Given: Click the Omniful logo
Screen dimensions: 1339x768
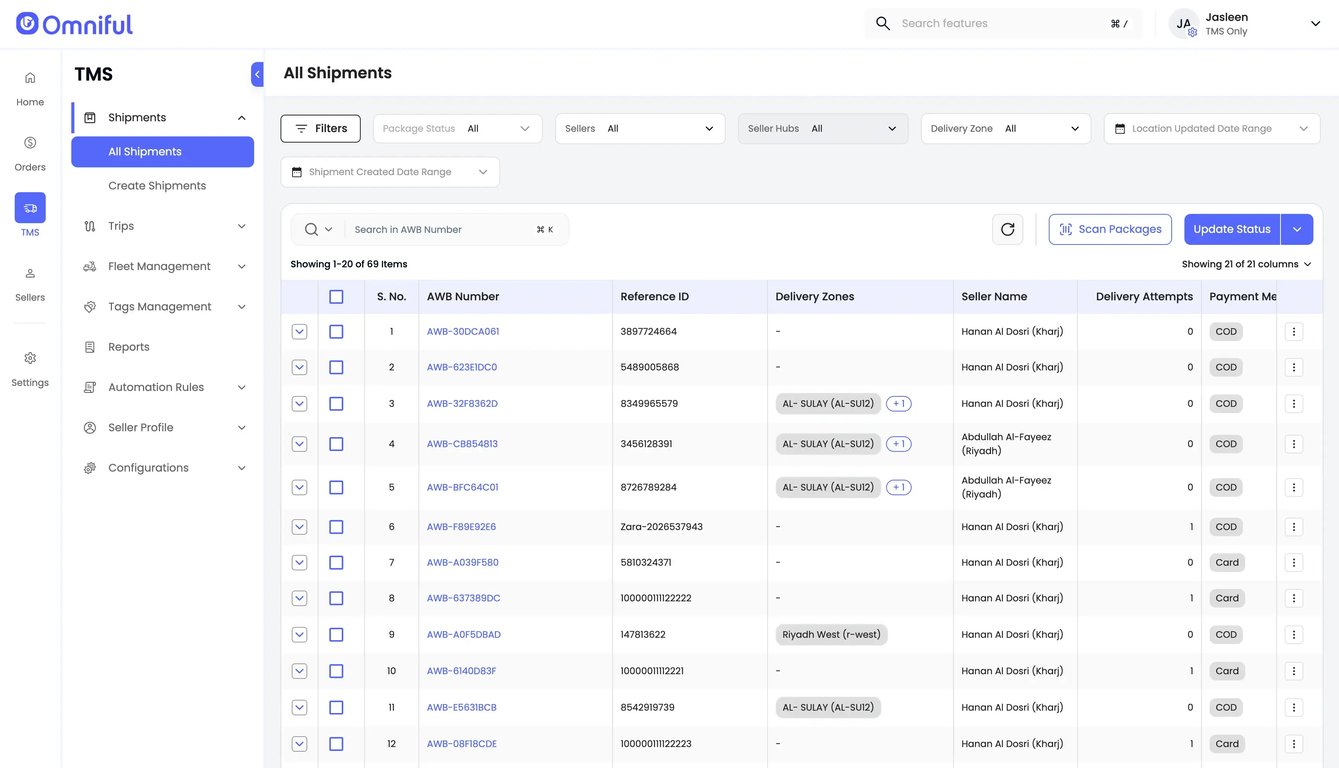Looking at the screenshot, I should click(x=74, y=24).
